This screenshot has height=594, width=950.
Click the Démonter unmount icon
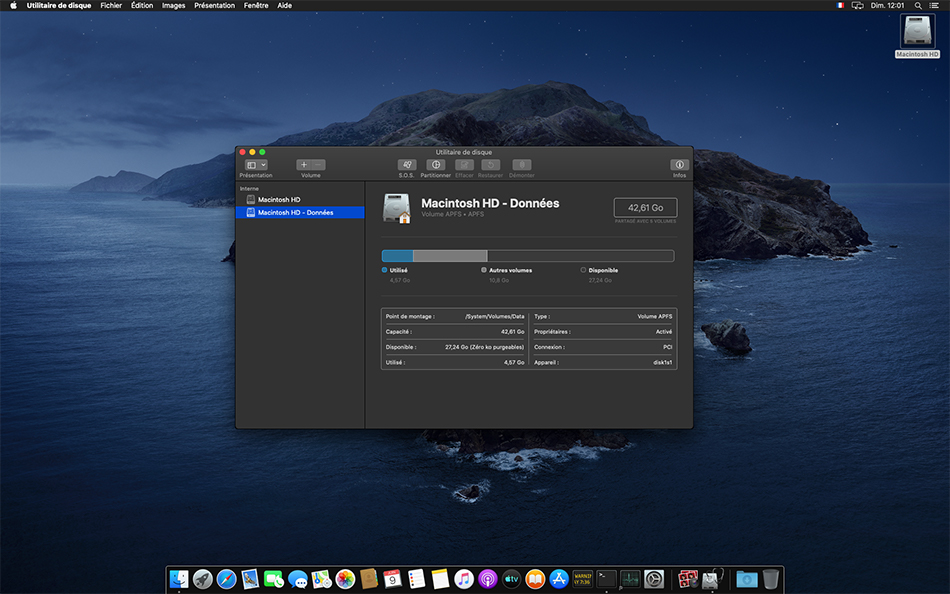tap(522, 165)
